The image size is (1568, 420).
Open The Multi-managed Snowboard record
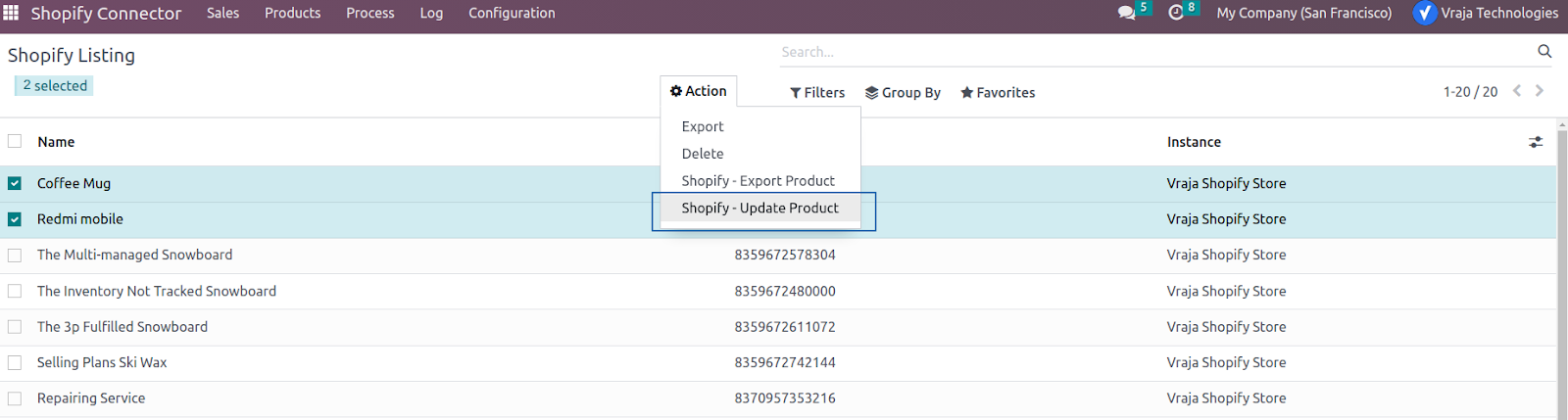point(135,255)
